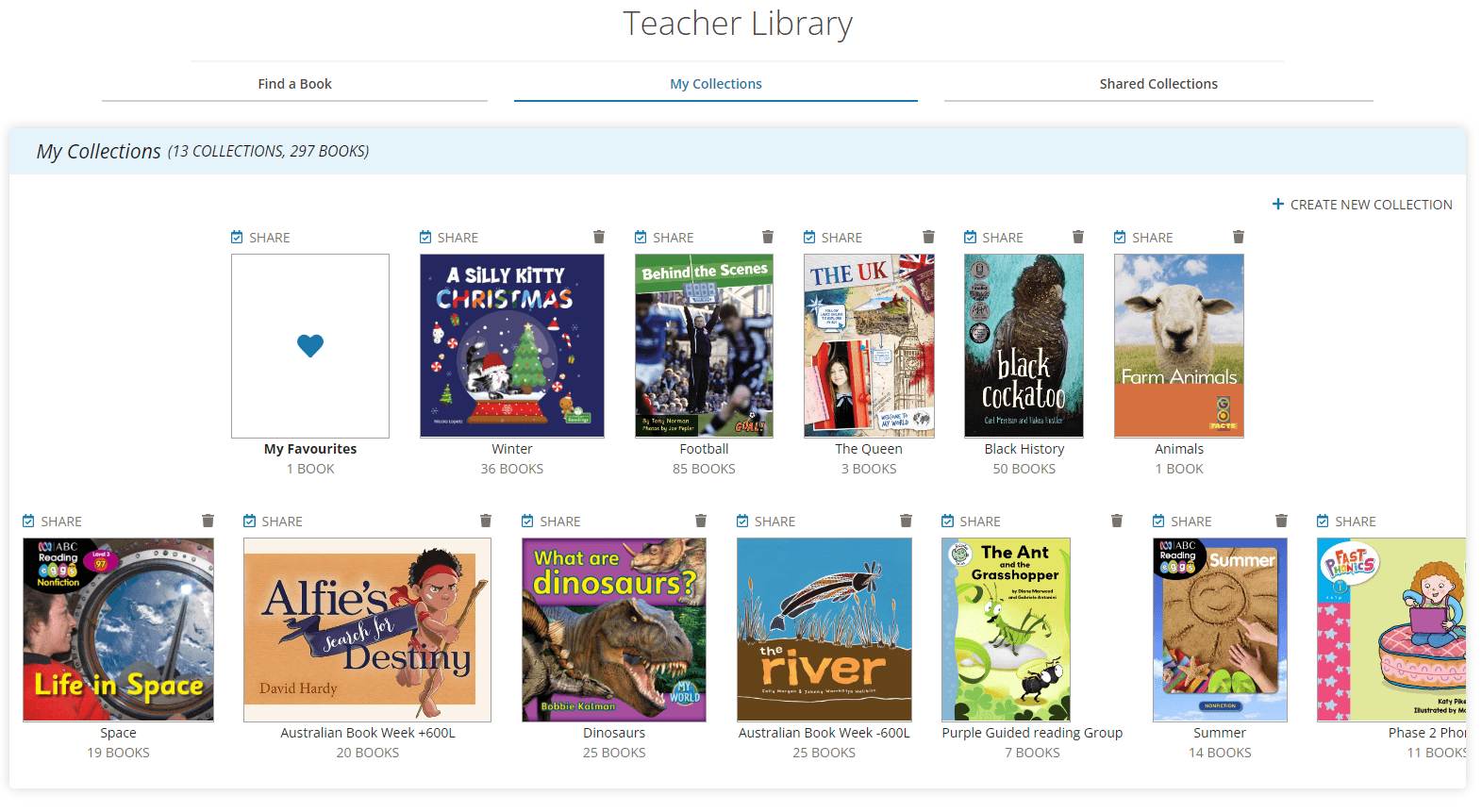Open Alfie's Search for Destiny cover
The width and height of the screenshot is (1482, 812).
click(x=367, y=630)
